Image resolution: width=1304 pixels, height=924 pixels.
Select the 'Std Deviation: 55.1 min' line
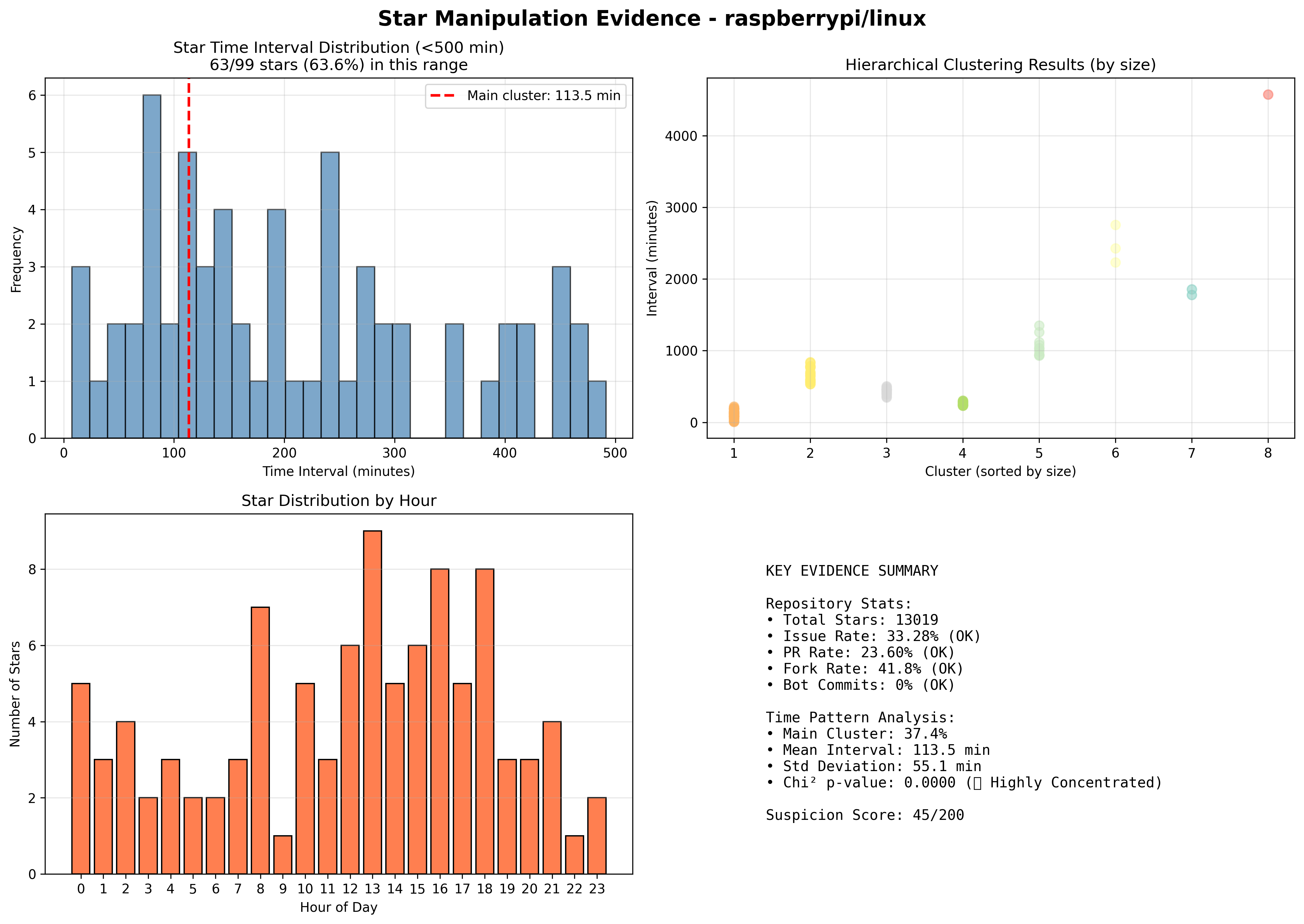coord(873,766)
